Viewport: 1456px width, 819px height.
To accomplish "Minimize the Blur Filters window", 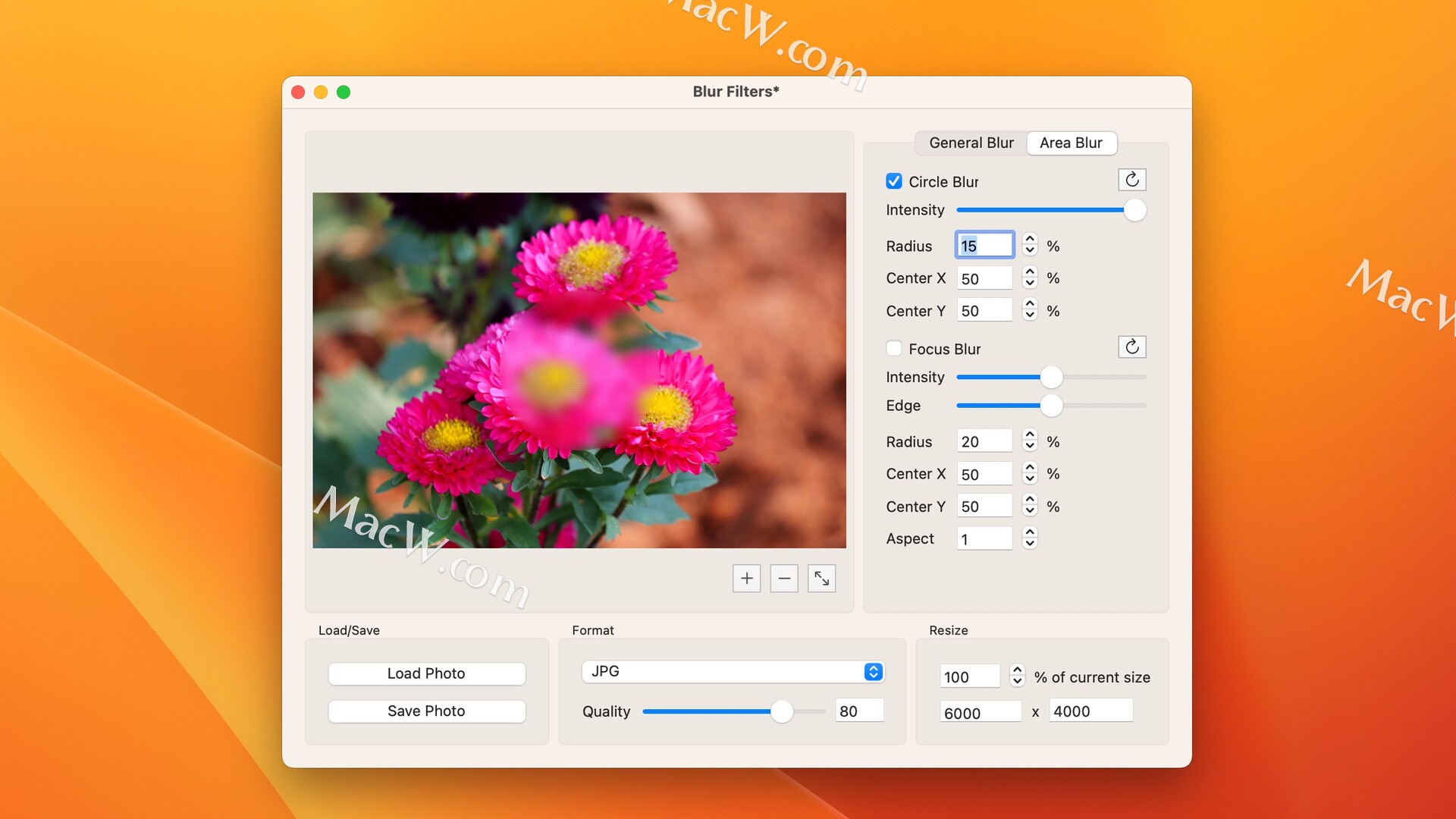I will click(x=321, y=92).
